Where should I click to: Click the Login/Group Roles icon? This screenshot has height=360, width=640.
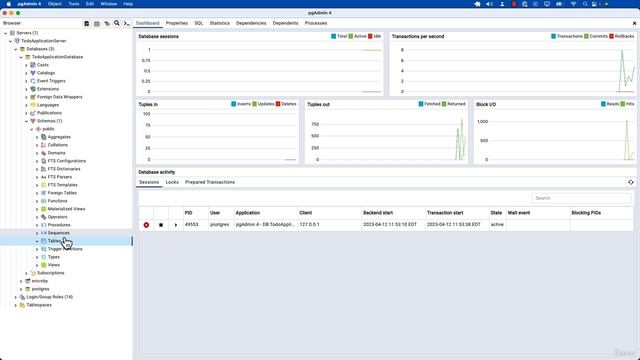click(22, 297)
